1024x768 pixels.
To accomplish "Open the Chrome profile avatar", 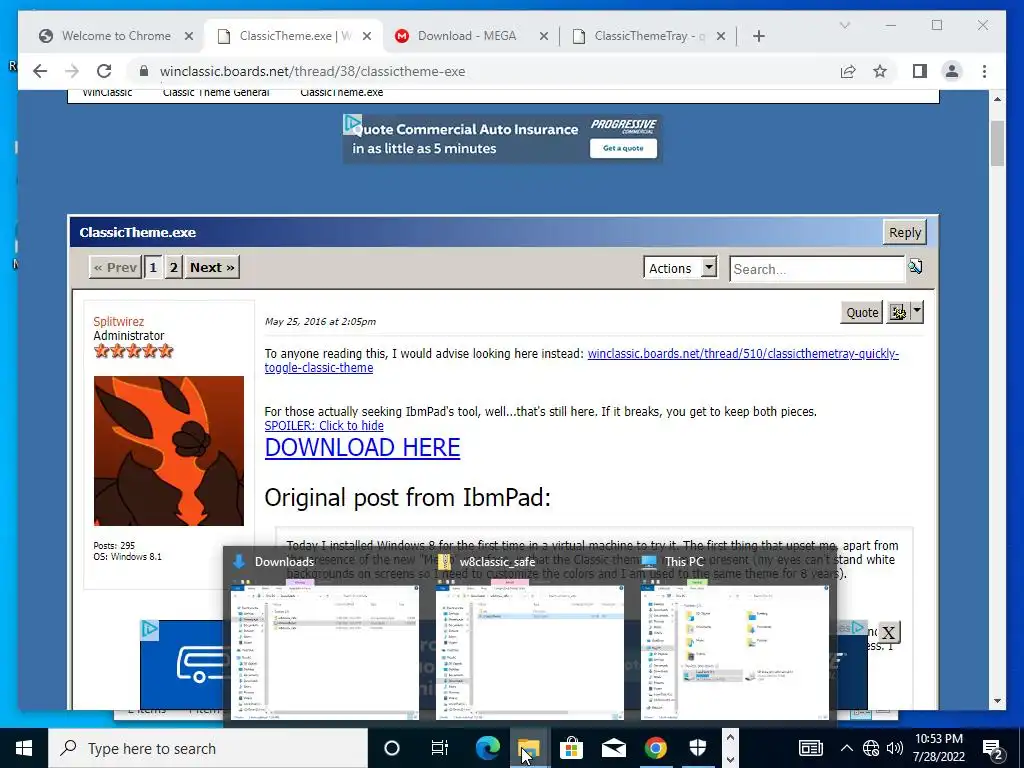I will click(x=952, y=71).
